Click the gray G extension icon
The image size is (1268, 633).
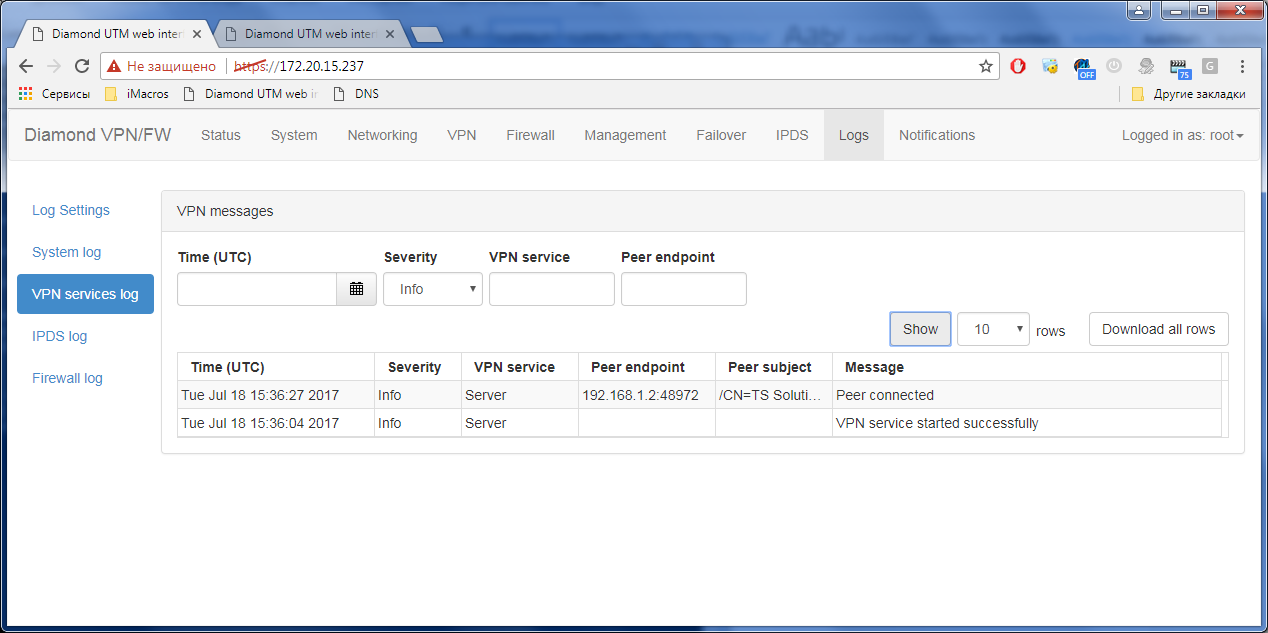1210,66
